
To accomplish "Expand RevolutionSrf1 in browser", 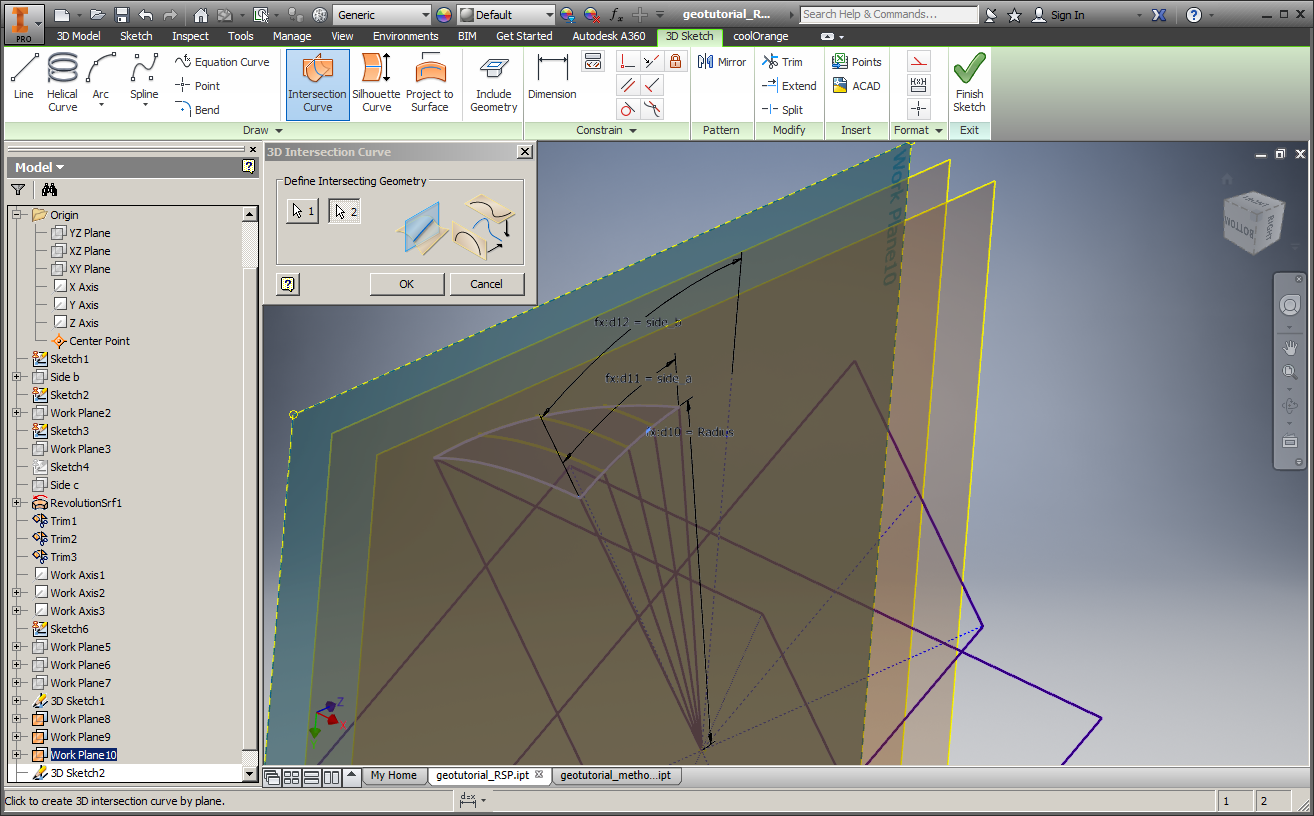I will click(x=17, y=503).
